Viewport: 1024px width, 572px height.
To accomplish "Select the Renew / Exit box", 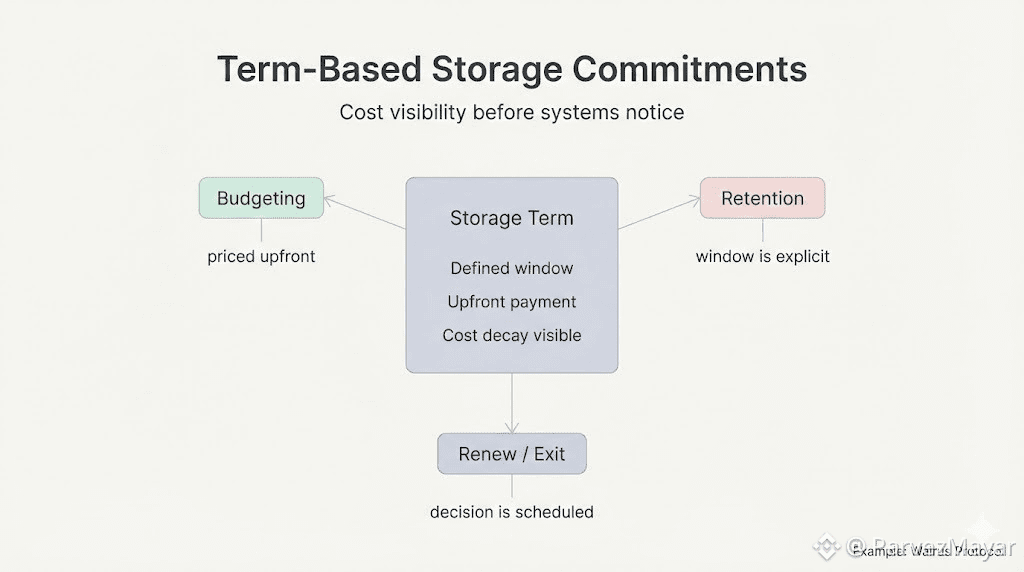I will tap(512, 454).
